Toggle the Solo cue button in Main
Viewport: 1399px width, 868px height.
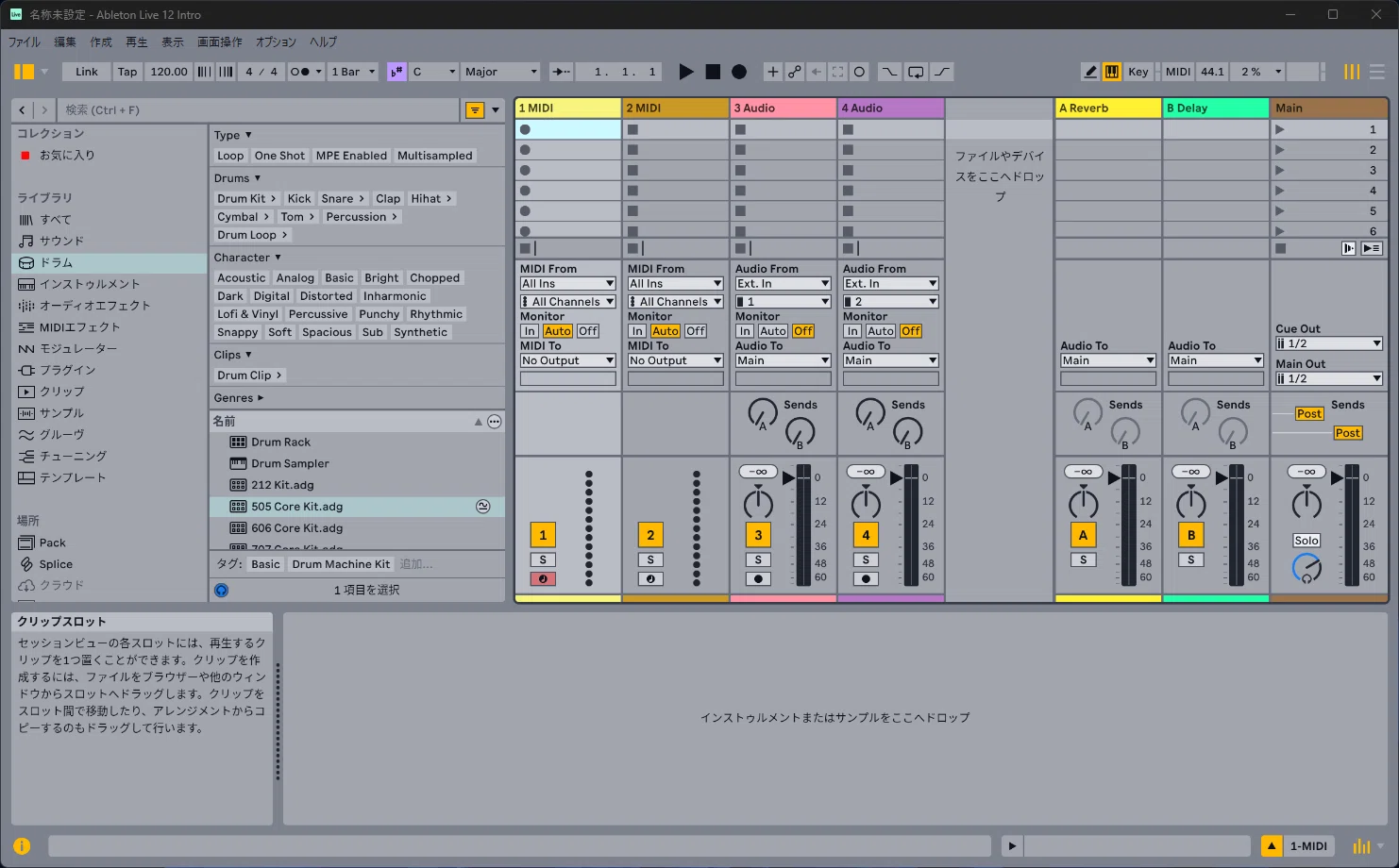1306,541
